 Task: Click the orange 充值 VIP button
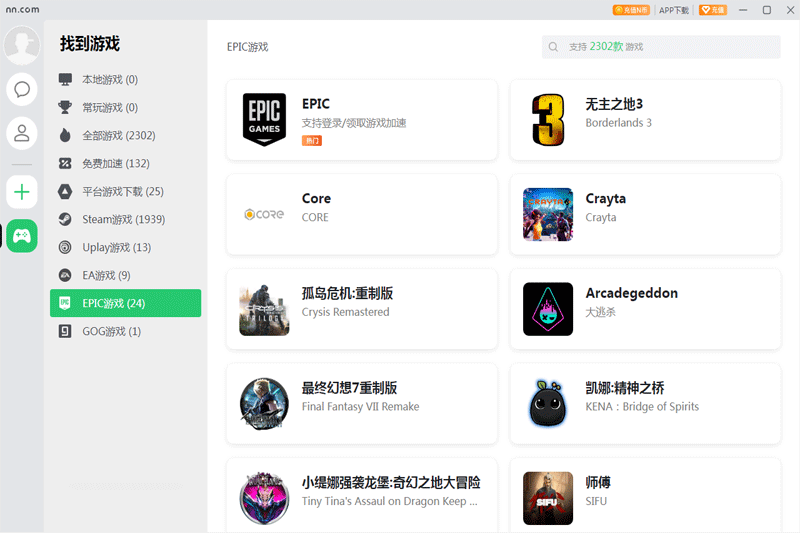713,10
